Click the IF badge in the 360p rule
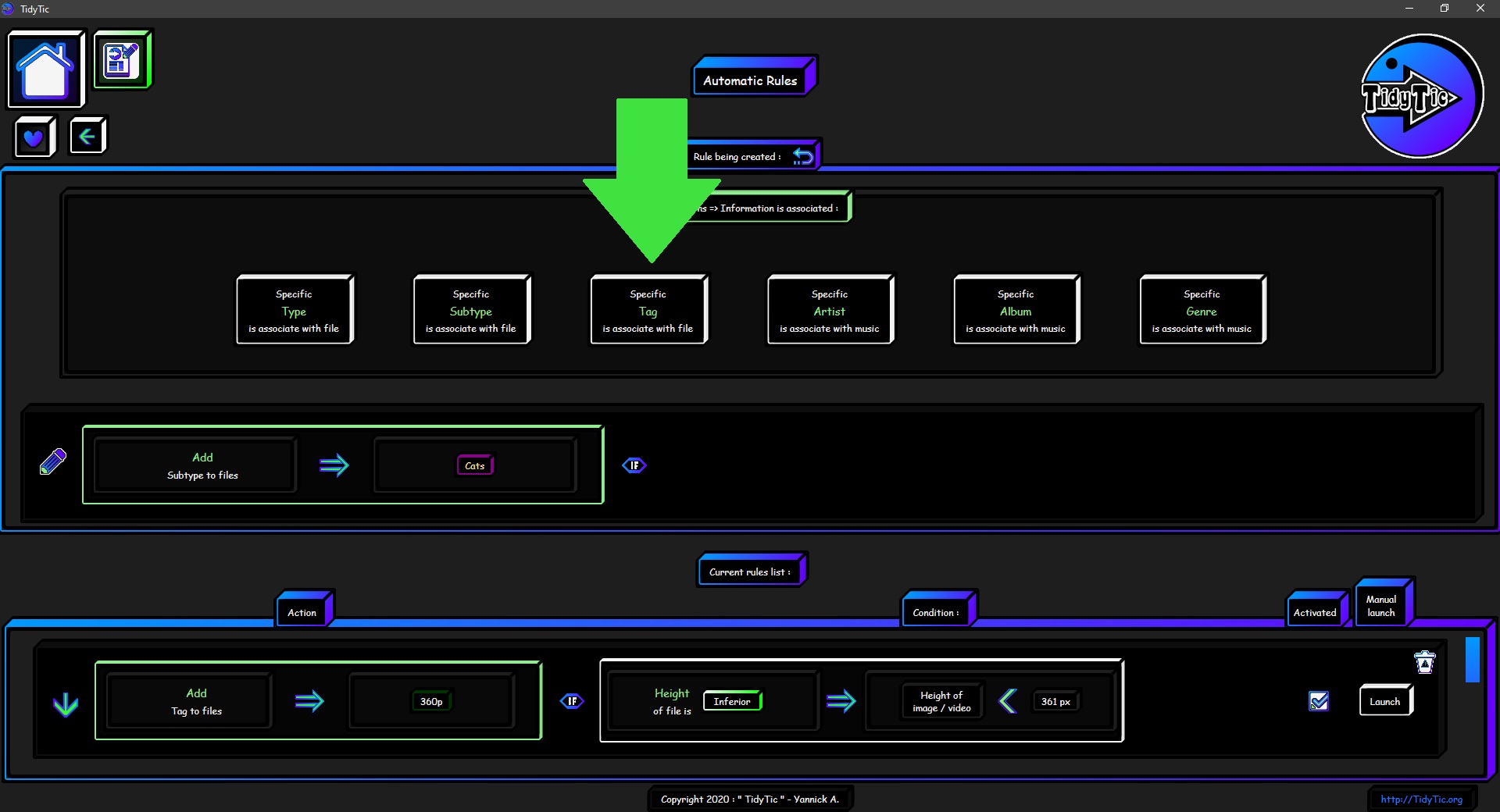Image resolution: width=1500 pixels, height=812 pixels. 572,701
